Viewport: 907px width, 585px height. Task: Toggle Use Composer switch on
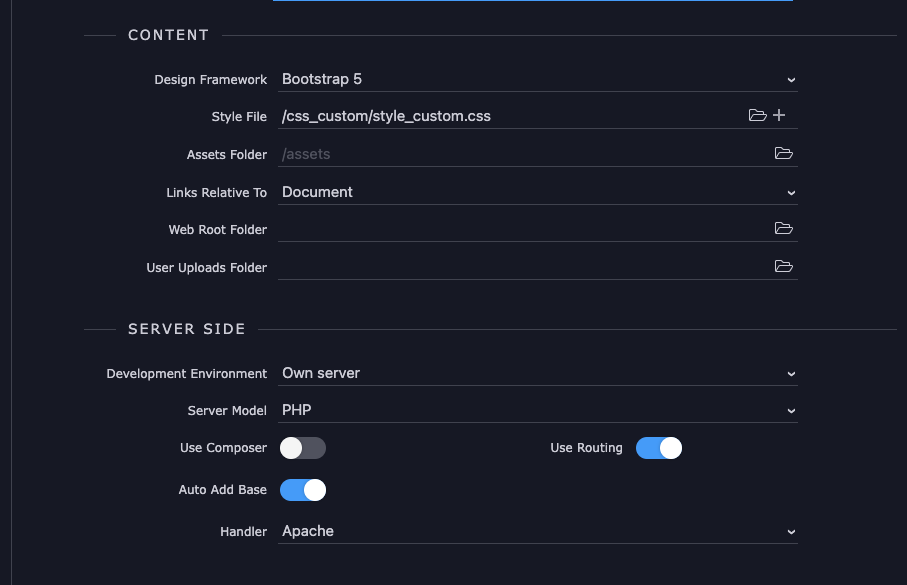click(x=303, y=448)
